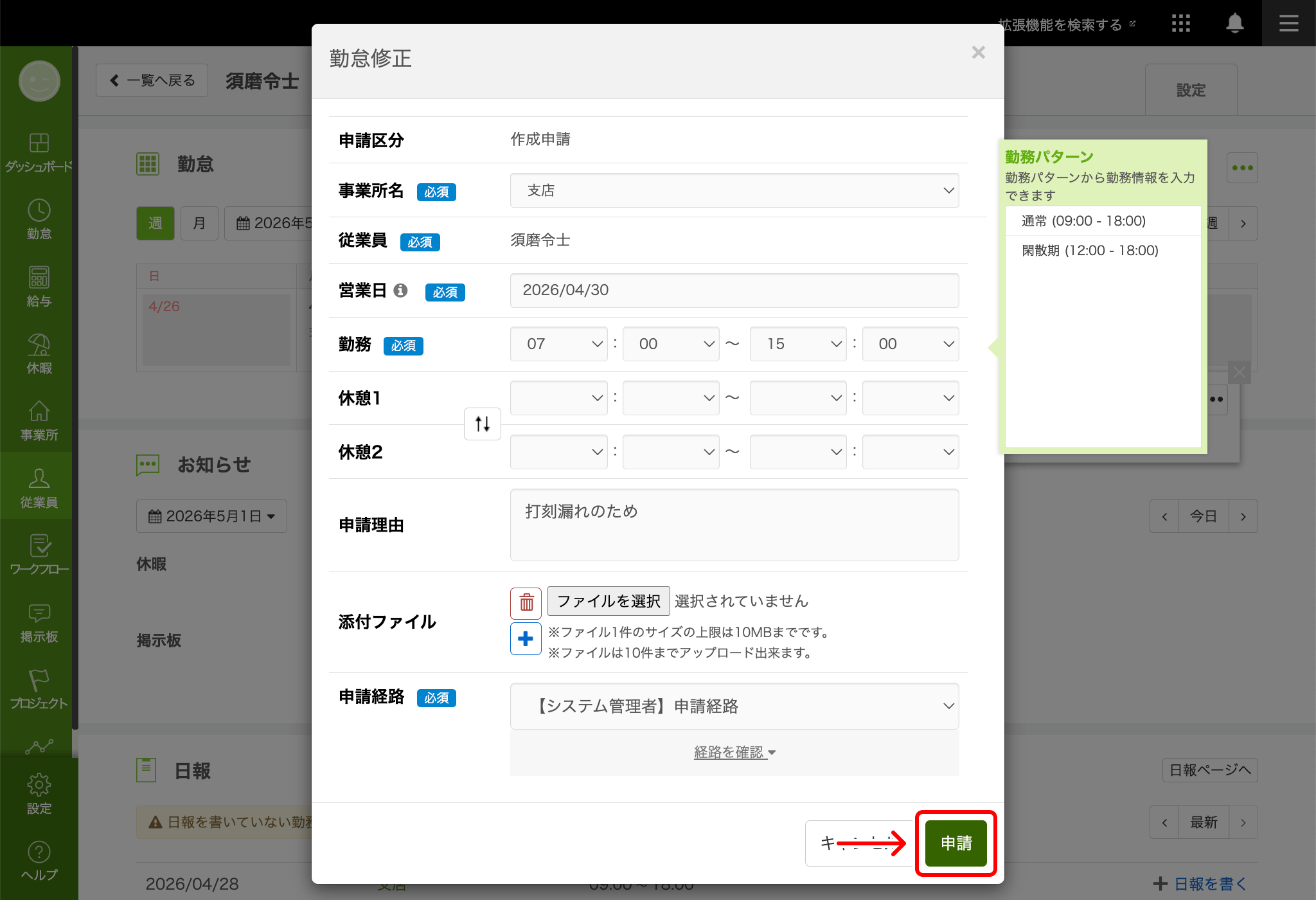Viewport: 1316px width, 900px height.
Task: Open the 申請経路 dropdown
Action: [734, 706]
